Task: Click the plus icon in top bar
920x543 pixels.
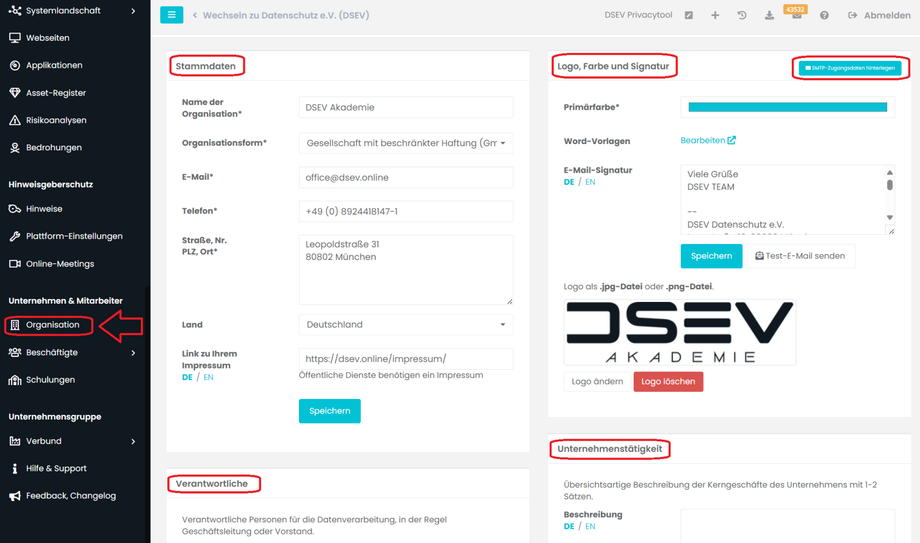Action: [715, 16]
